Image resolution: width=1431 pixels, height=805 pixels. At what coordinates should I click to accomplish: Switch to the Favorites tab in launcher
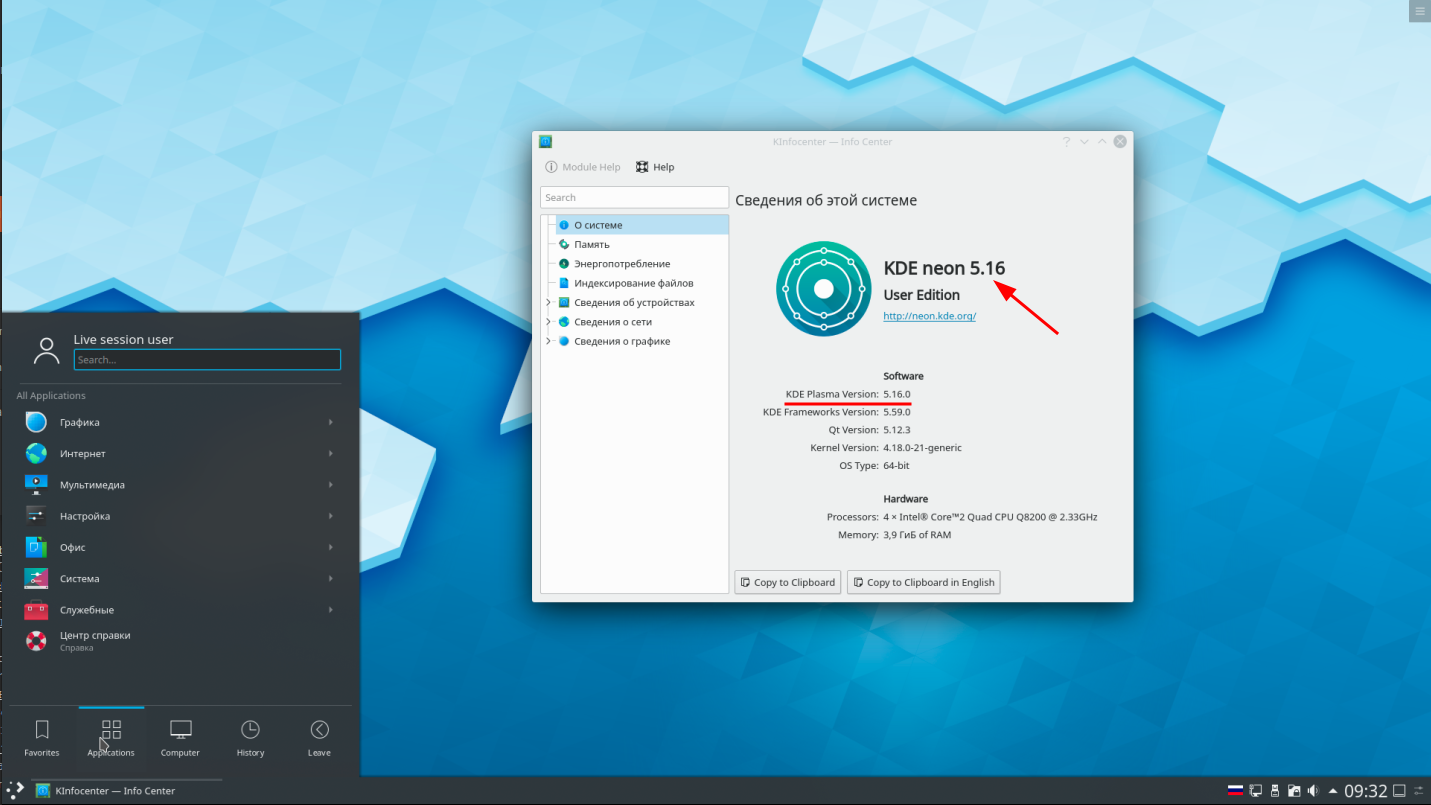tap(41, 737)
